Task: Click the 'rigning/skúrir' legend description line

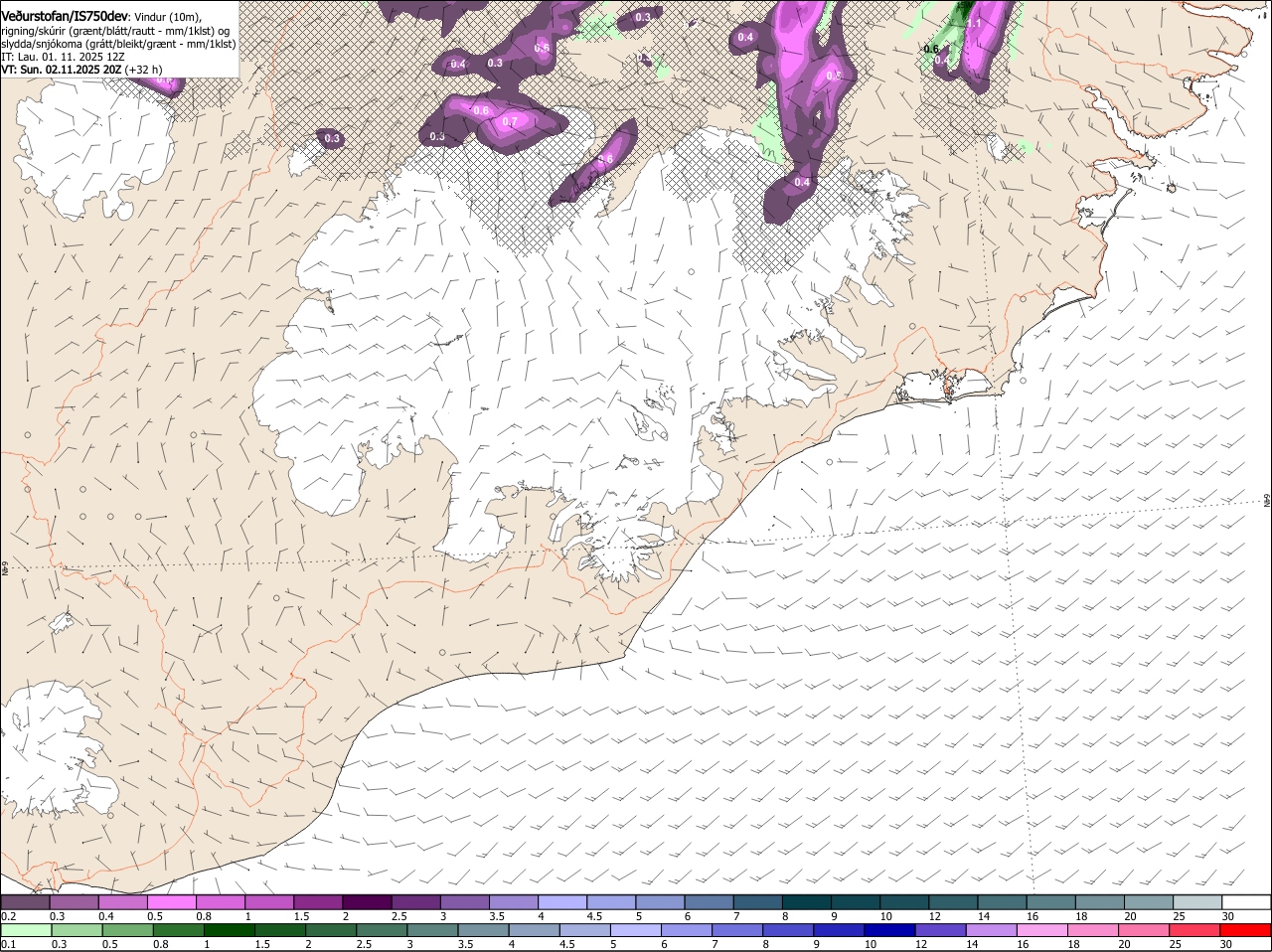Action: [116, 30]
